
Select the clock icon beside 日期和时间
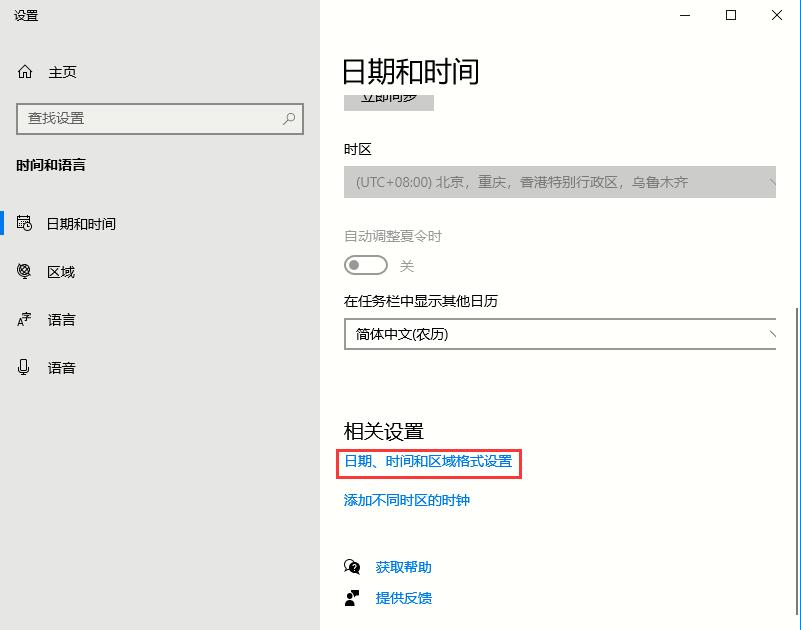coord(24,223)
